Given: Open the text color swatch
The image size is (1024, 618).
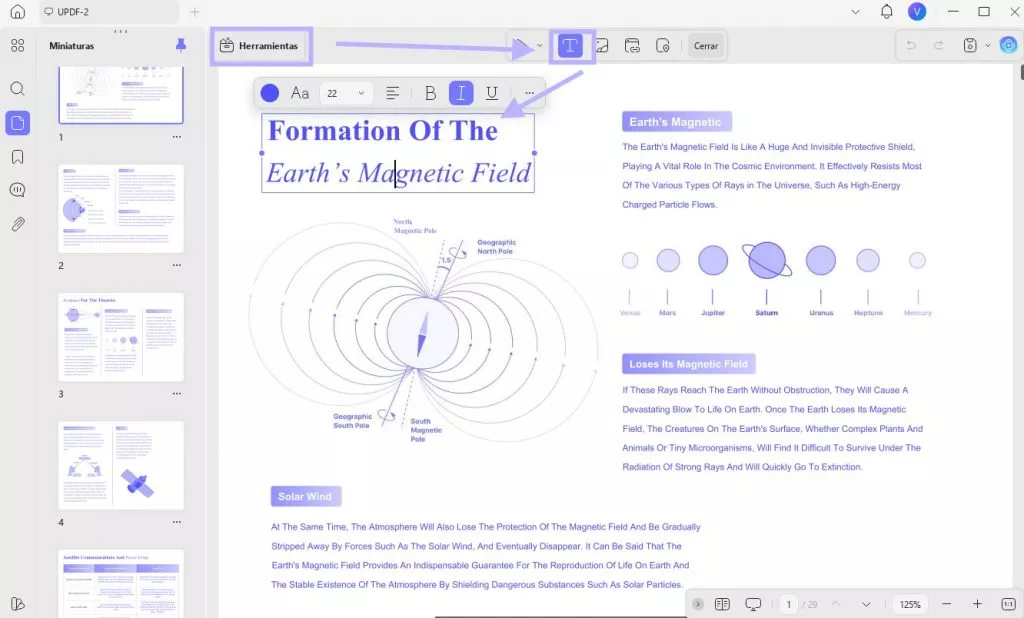Looking at the screenshot, I should point(270,93).
